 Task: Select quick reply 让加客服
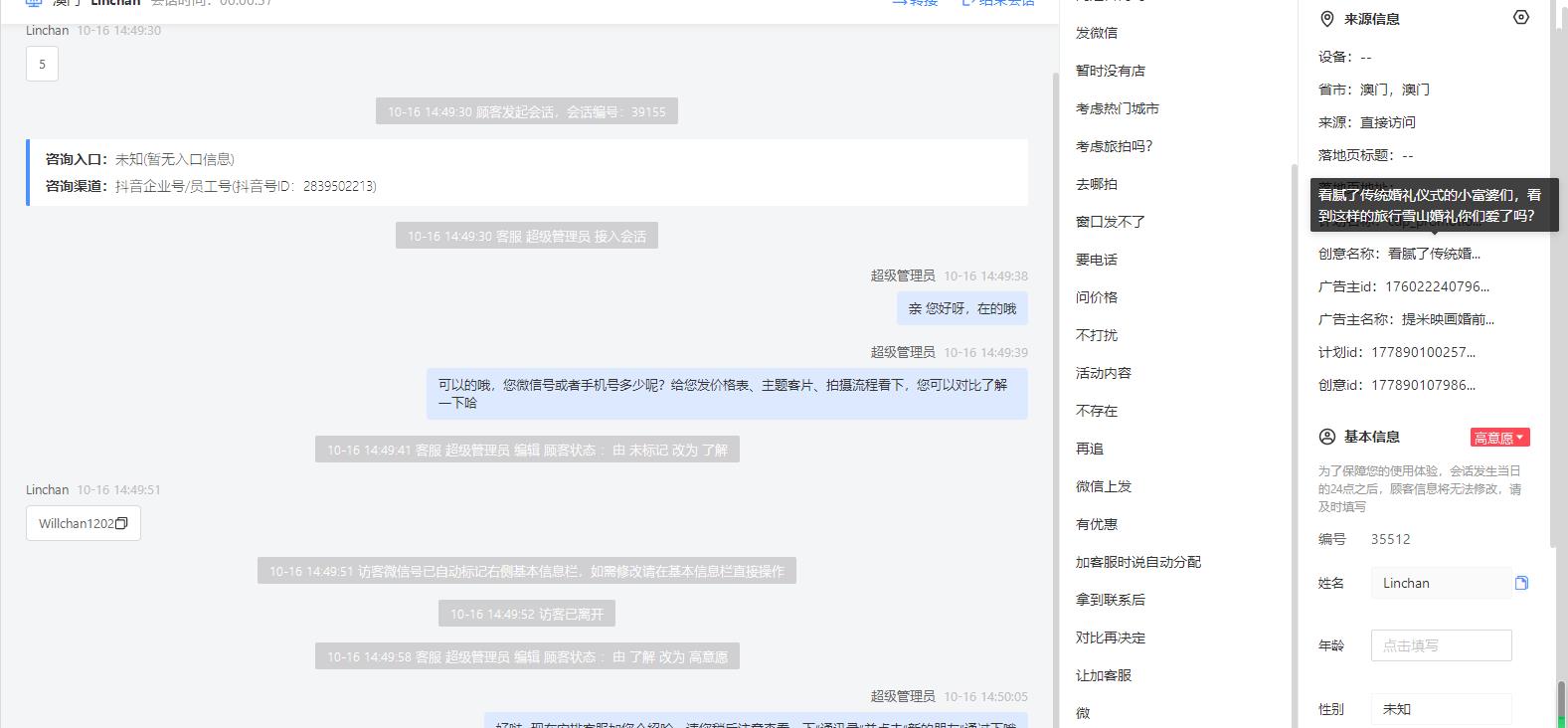click(1104, 675)
